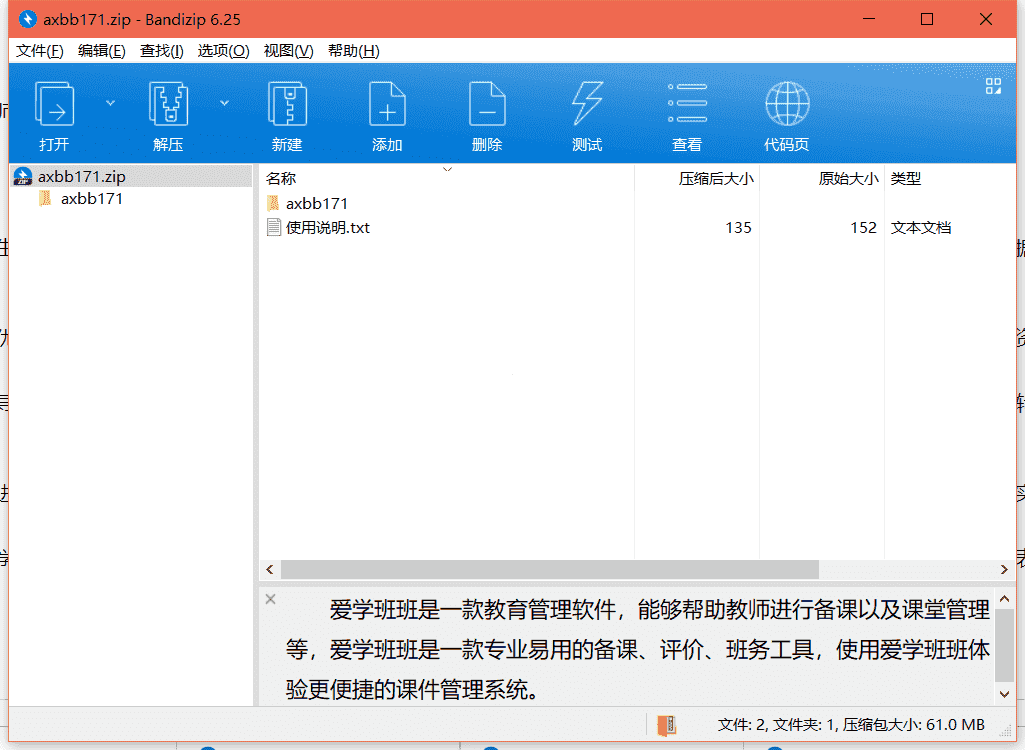Viewport: 1025px width, 750px height.
Task: Click the horizontal scrollbar left arrow
Action: pos(270,570)
